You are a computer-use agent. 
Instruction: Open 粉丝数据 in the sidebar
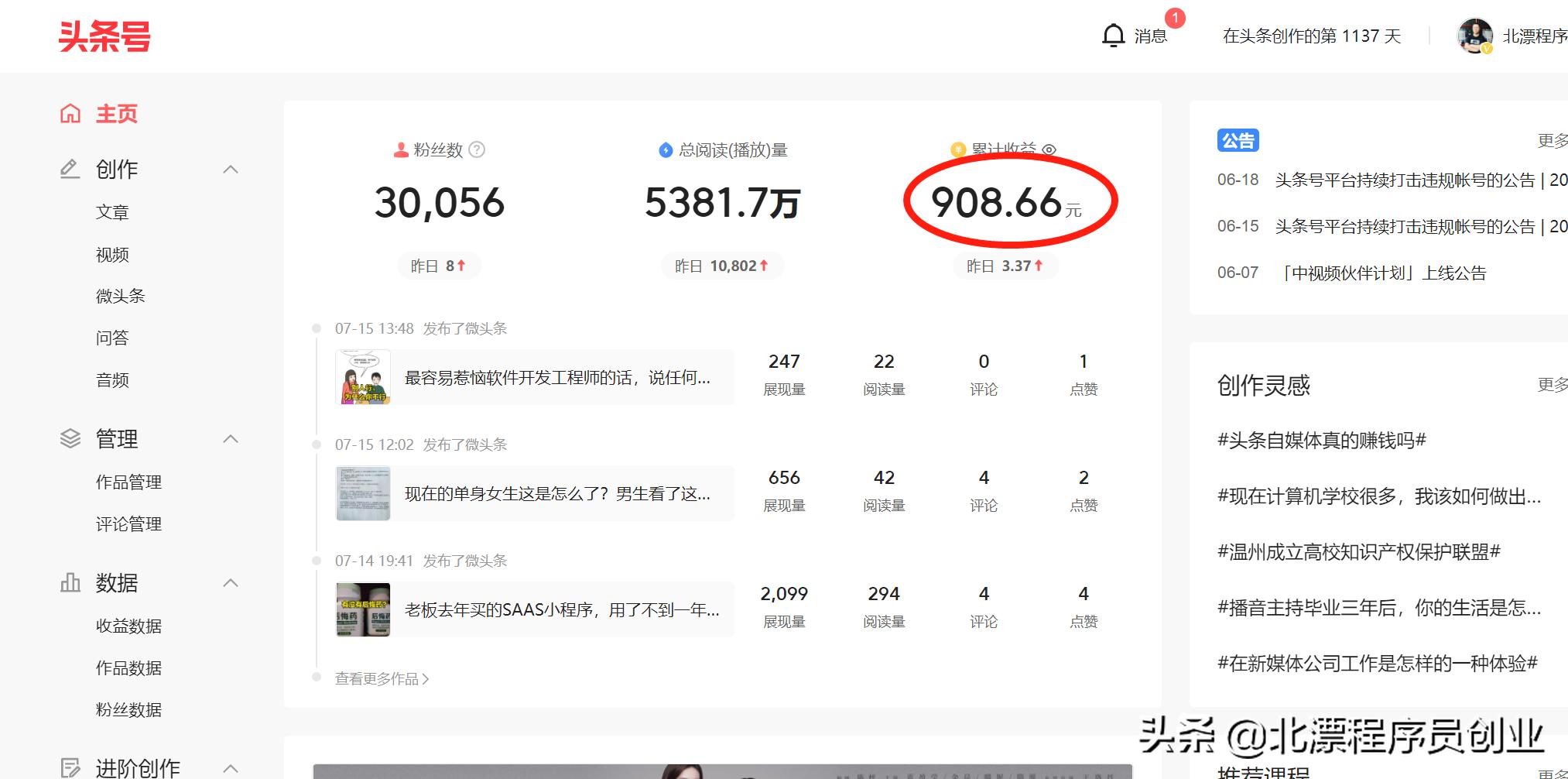click(x=128, y=709)
